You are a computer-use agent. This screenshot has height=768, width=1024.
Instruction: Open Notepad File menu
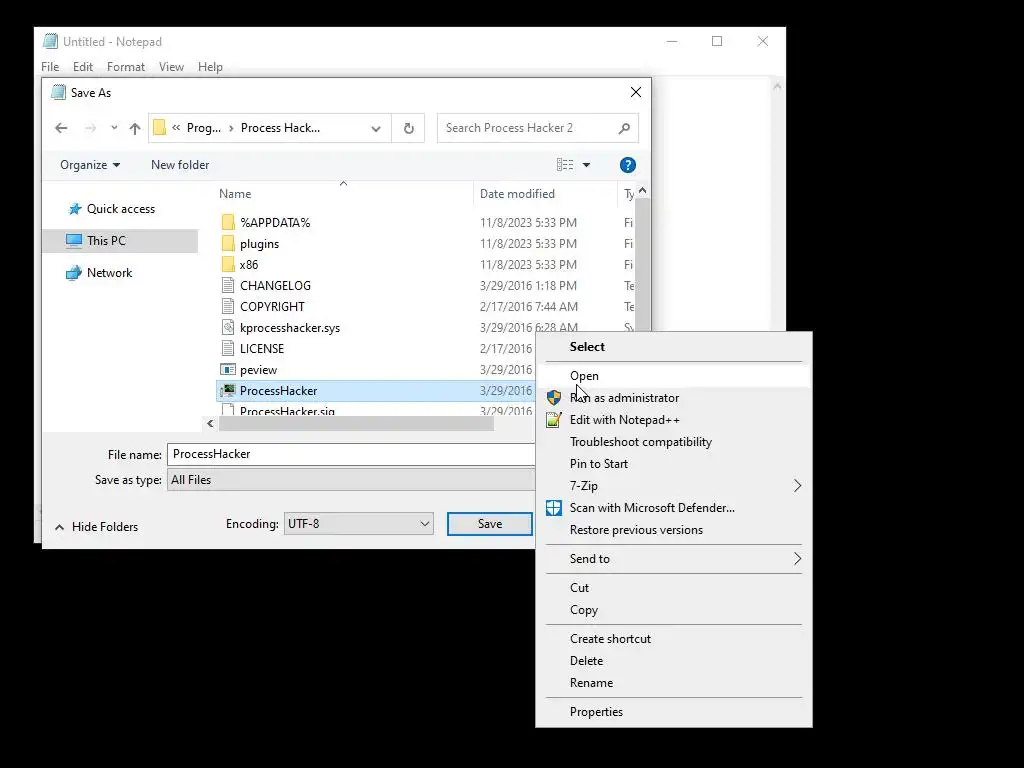(50, 67)
